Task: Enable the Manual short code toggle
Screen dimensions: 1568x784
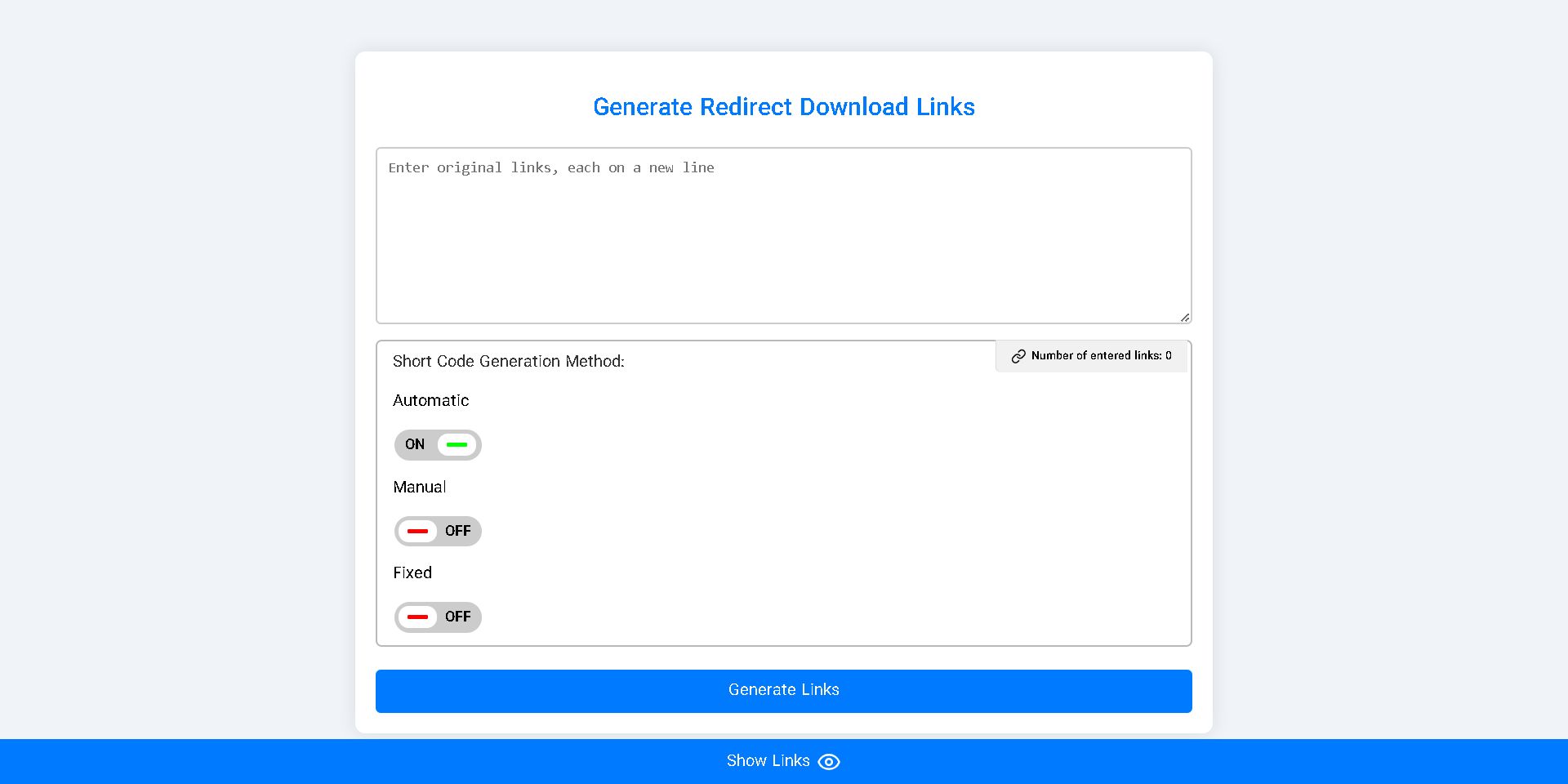Action: click(x=438, y=531)
